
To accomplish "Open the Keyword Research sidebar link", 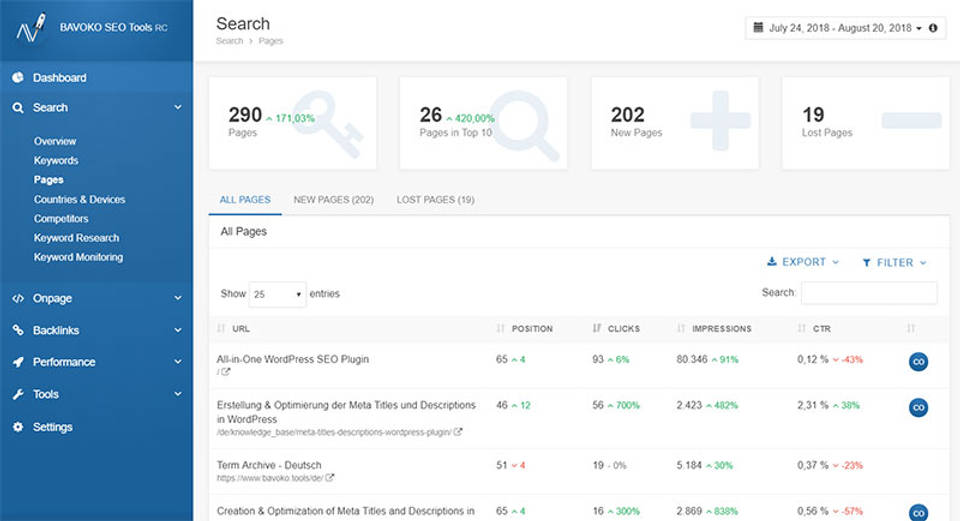I will pos(76,238).
